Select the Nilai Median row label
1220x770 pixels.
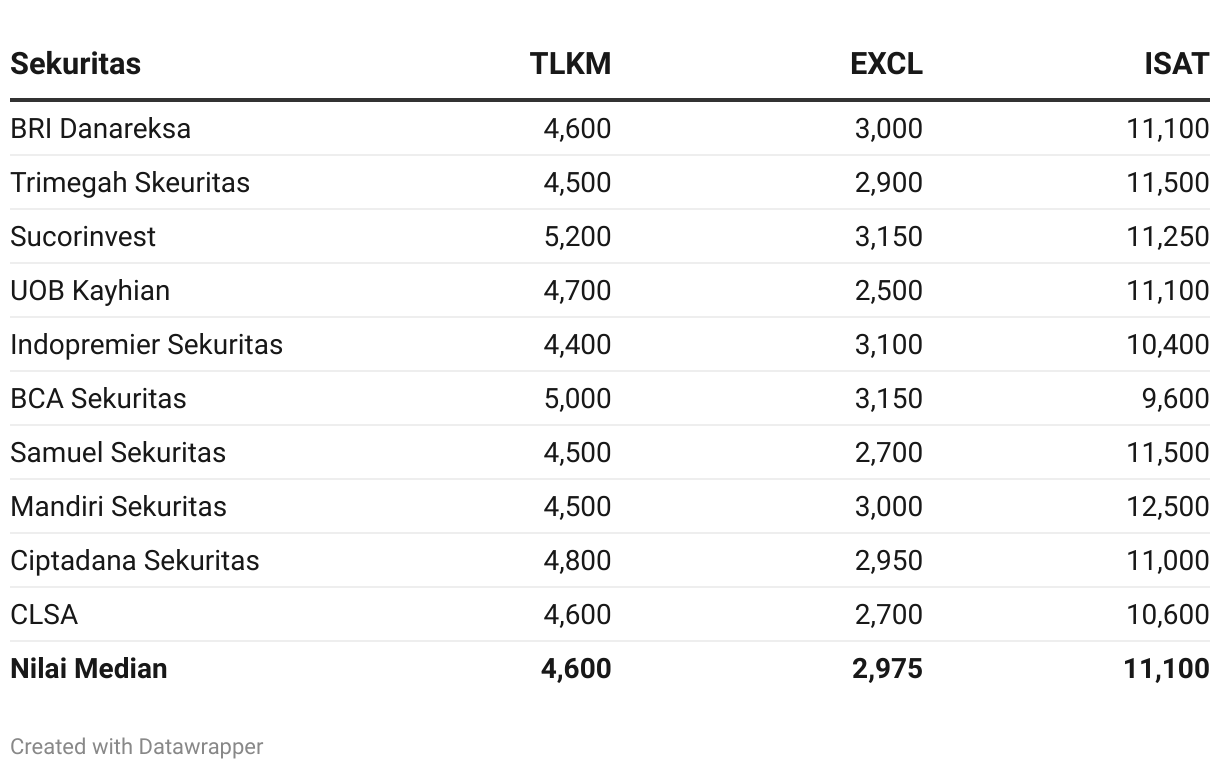pyautogui.click(x=89, y=668)
